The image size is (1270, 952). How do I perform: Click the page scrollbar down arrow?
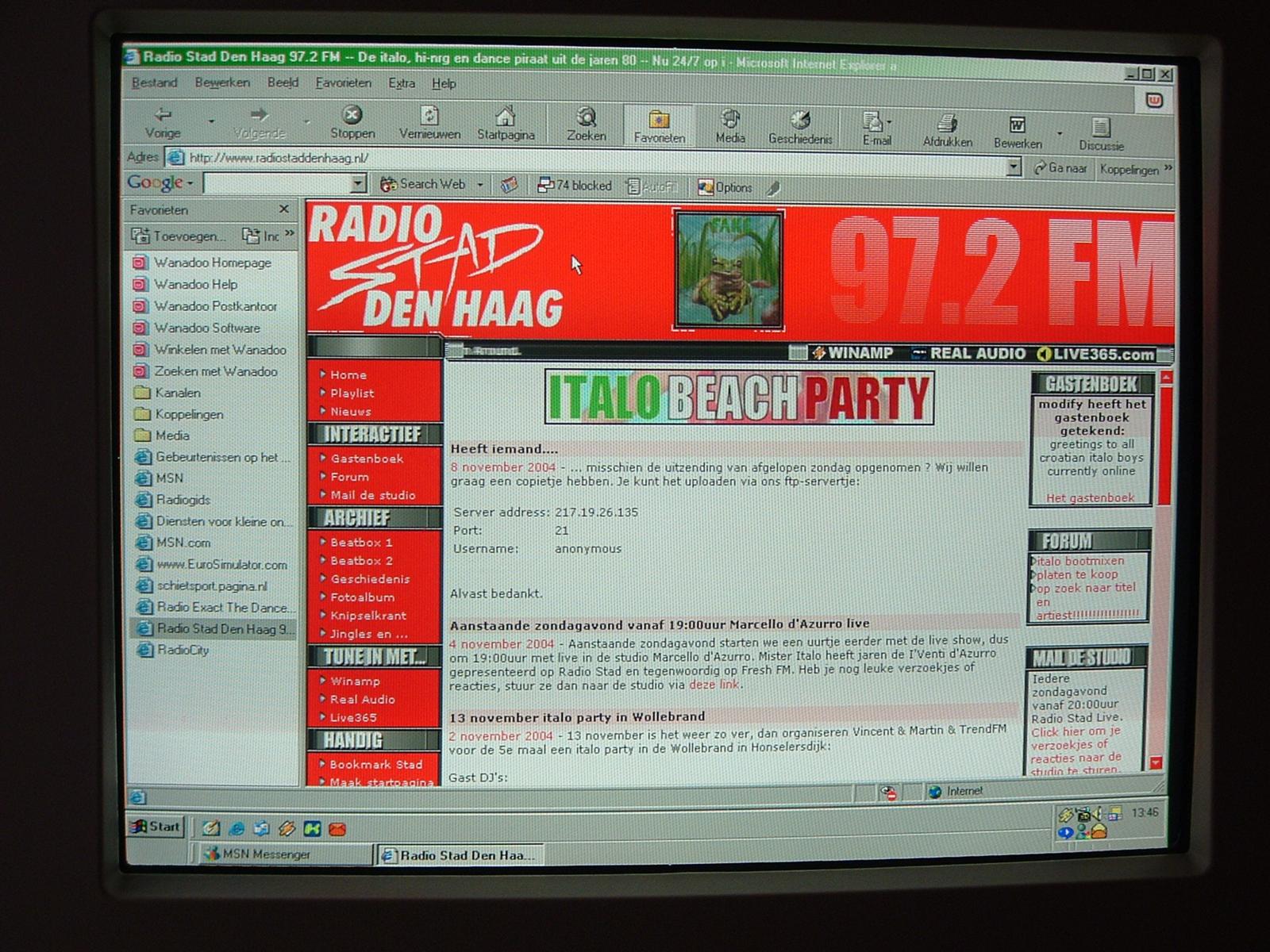tap(1156, 763)
